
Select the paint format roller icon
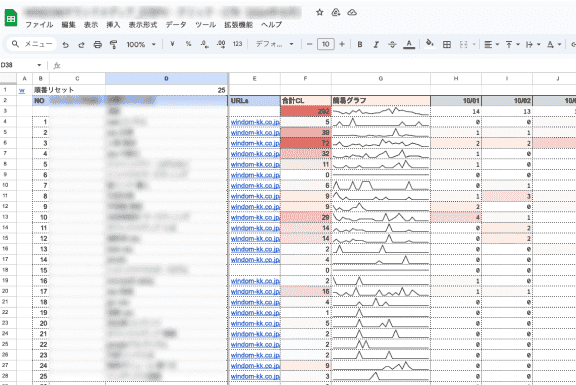click(114, 44)
